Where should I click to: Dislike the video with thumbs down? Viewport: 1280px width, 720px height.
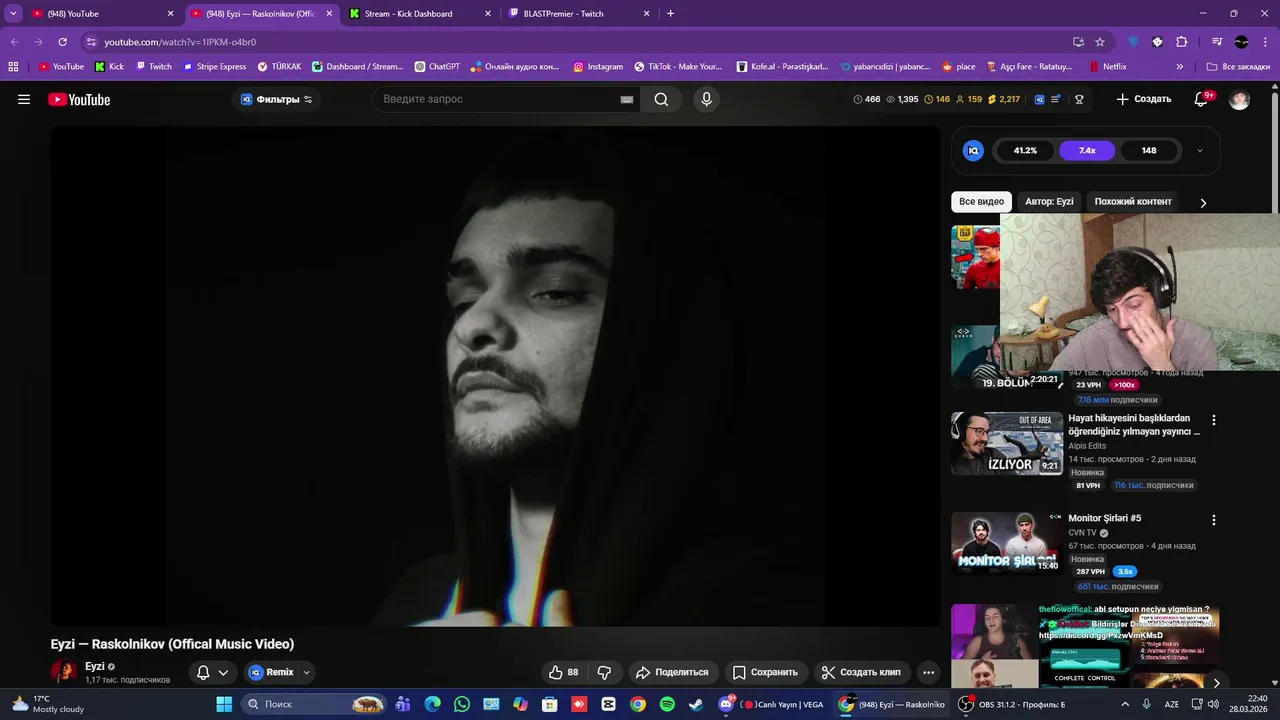[x=604, y=672]
